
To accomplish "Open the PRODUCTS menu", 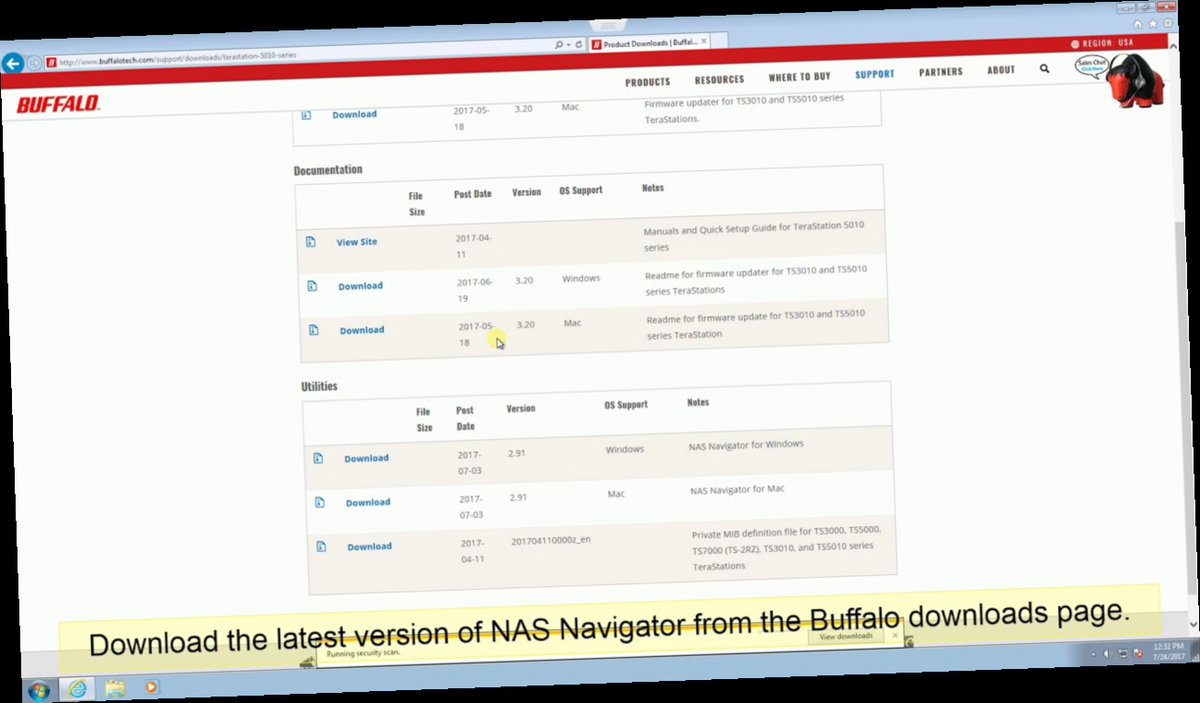I will click(648, 82).
